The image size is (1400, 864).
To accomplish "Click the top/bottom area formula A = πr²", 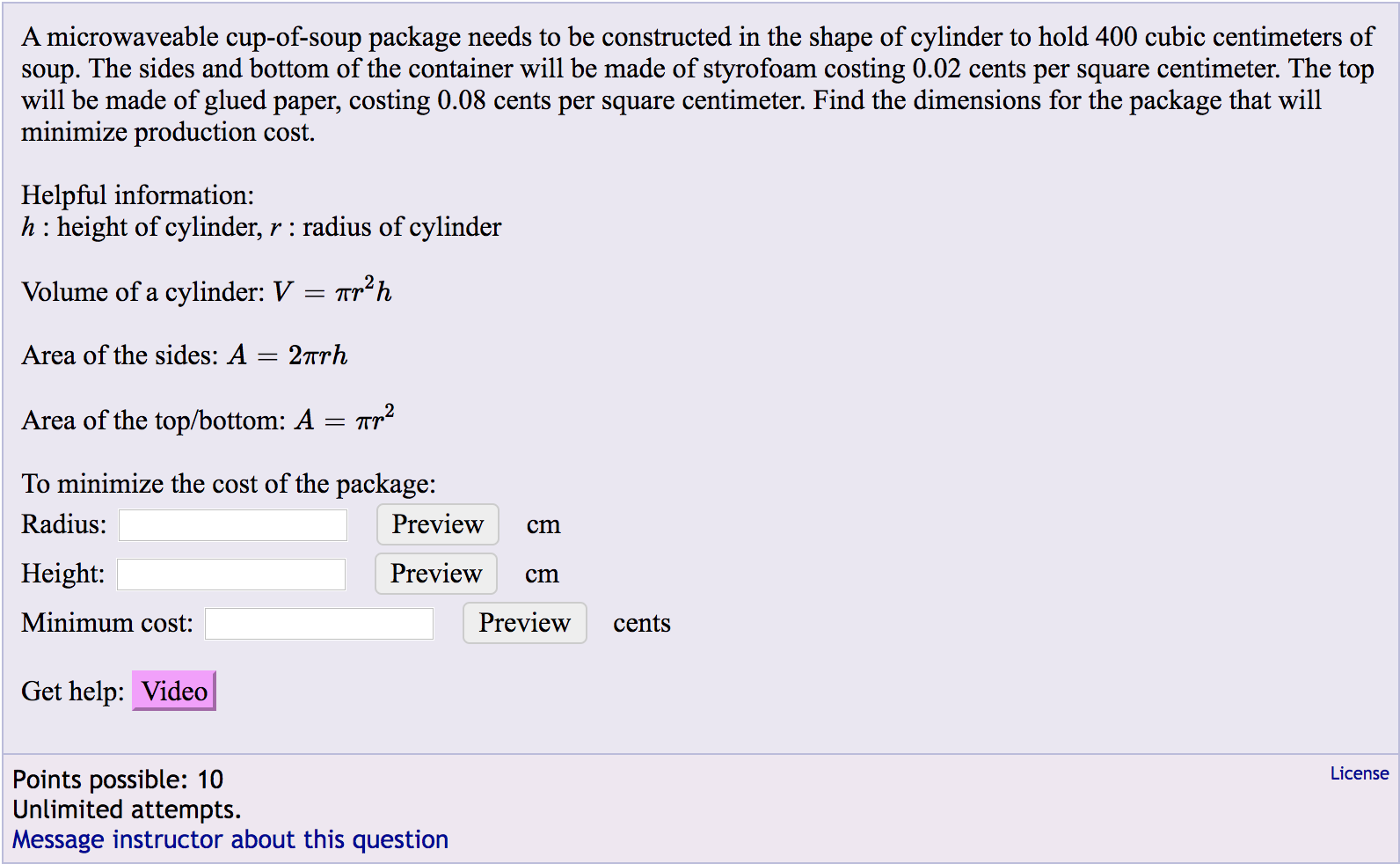I will point(345,419).
